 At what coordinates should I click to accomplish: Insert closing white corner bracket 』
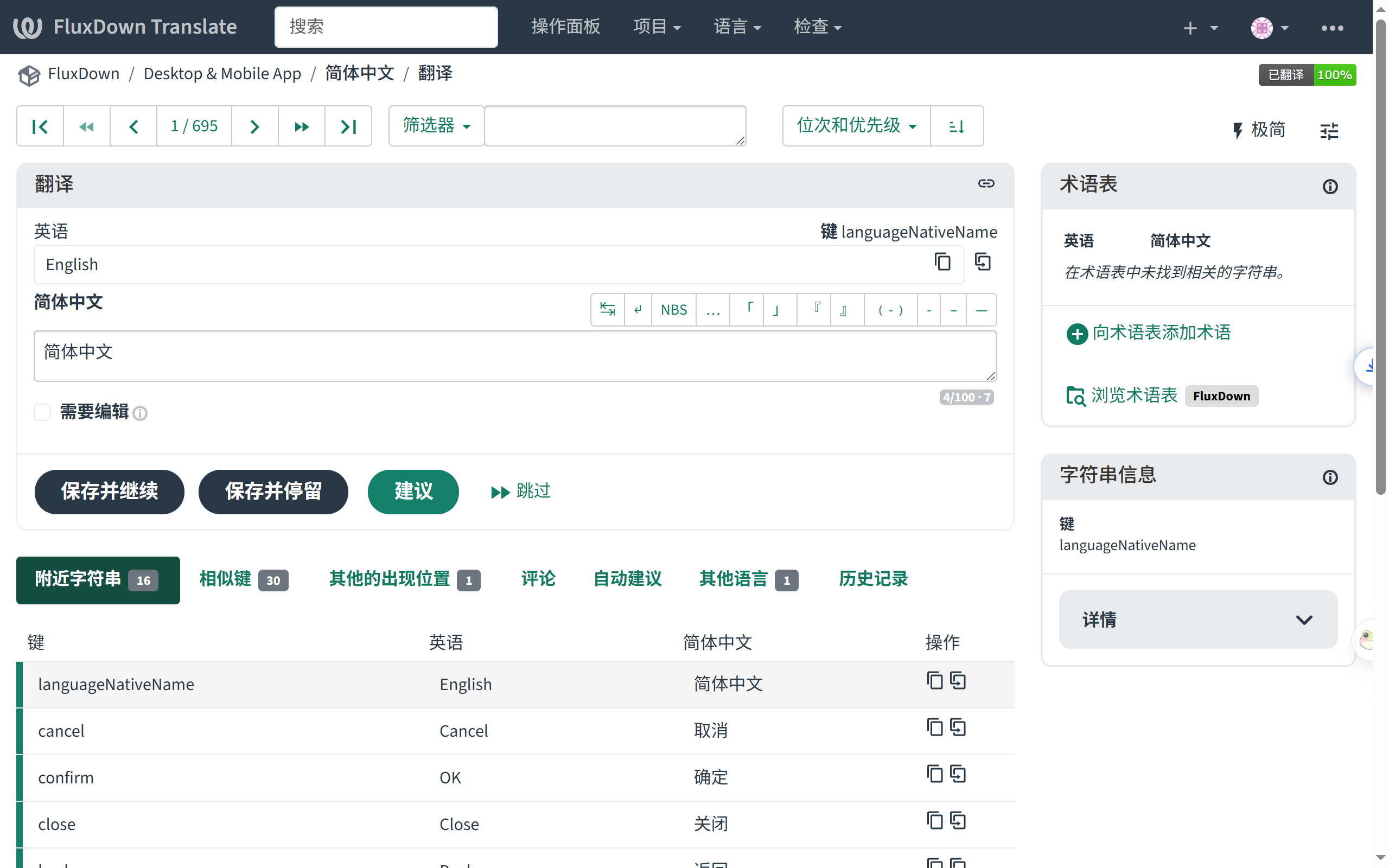pyautogui.click(x=847, y=310)
